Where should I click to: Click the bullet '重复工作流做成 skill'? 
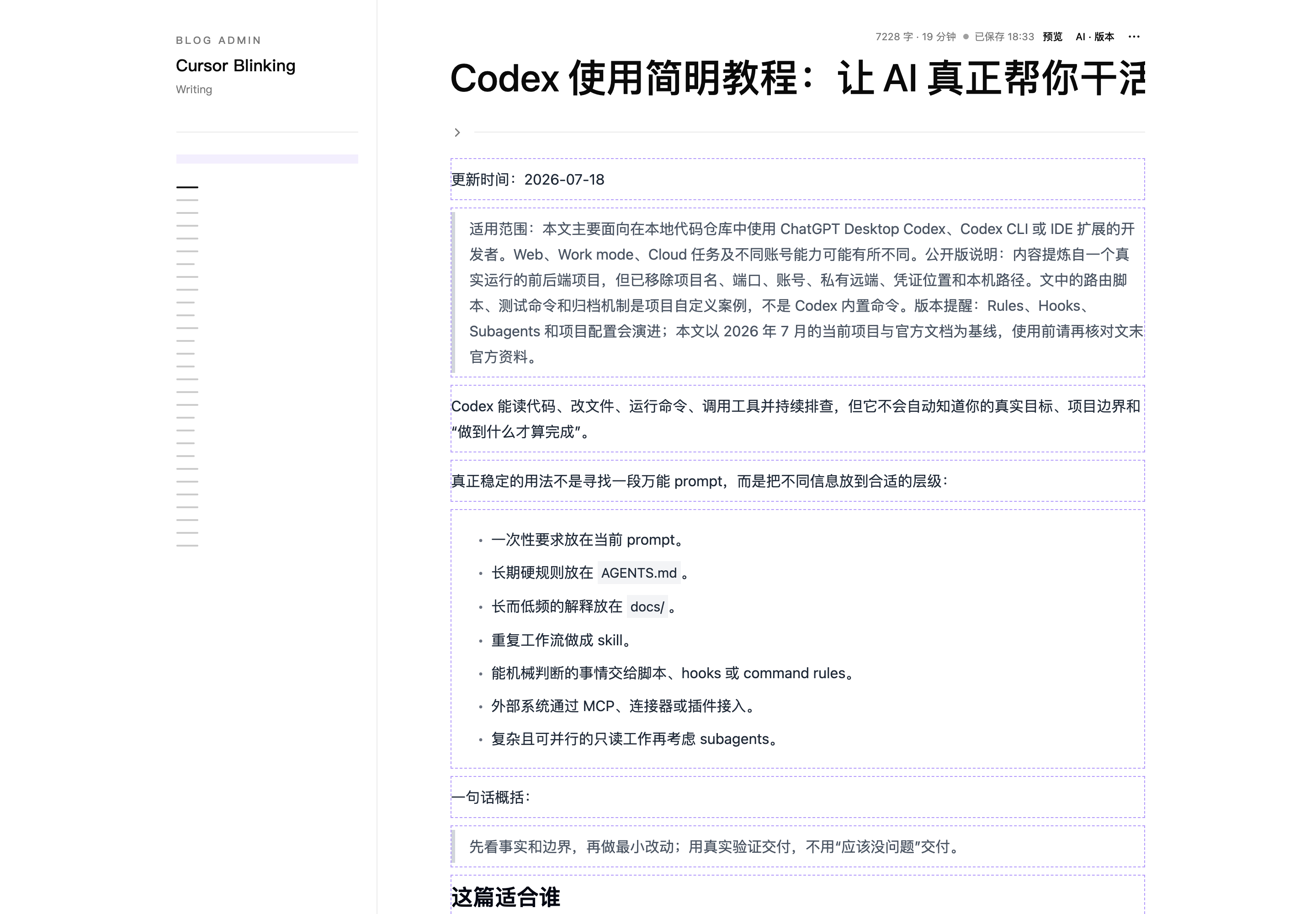[x=561, y=640]
